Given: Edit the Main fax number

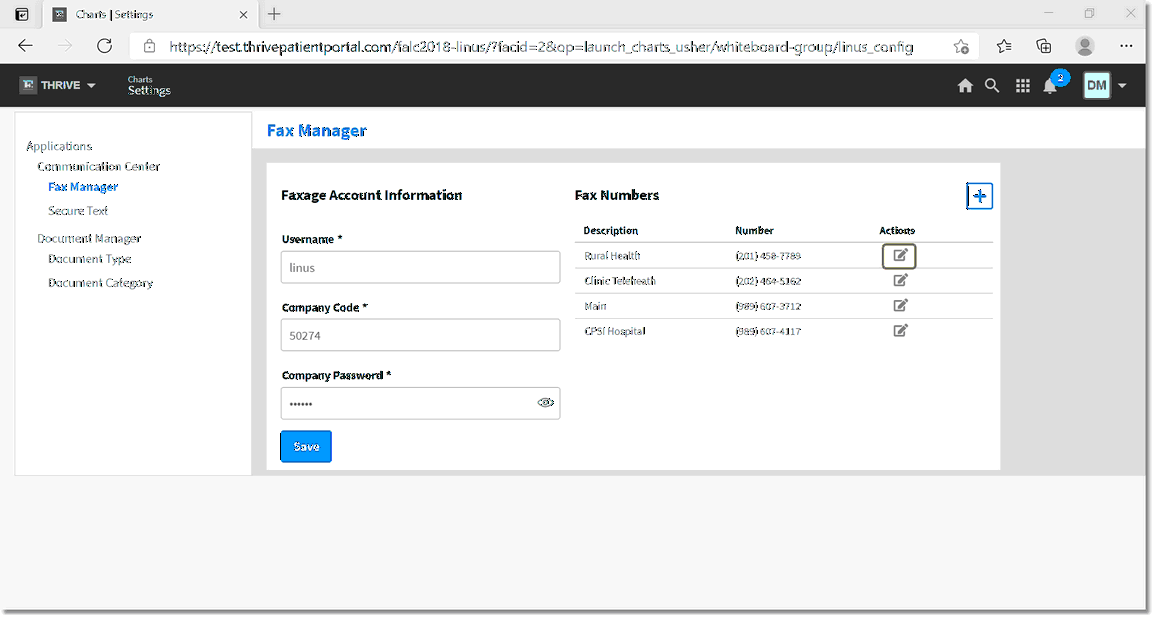Looking at the screenshot, I should click(x=900, y=305).
